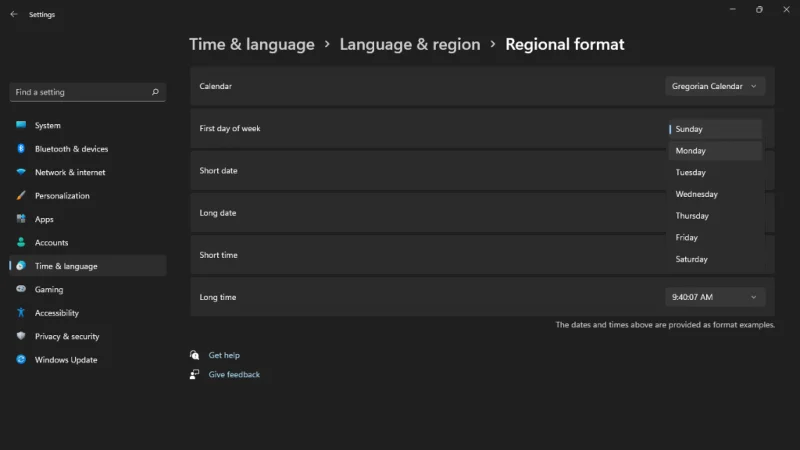This screenshot has width=800, height=450.
Task: Click the System monitor icon
Action: click(21, 124)
